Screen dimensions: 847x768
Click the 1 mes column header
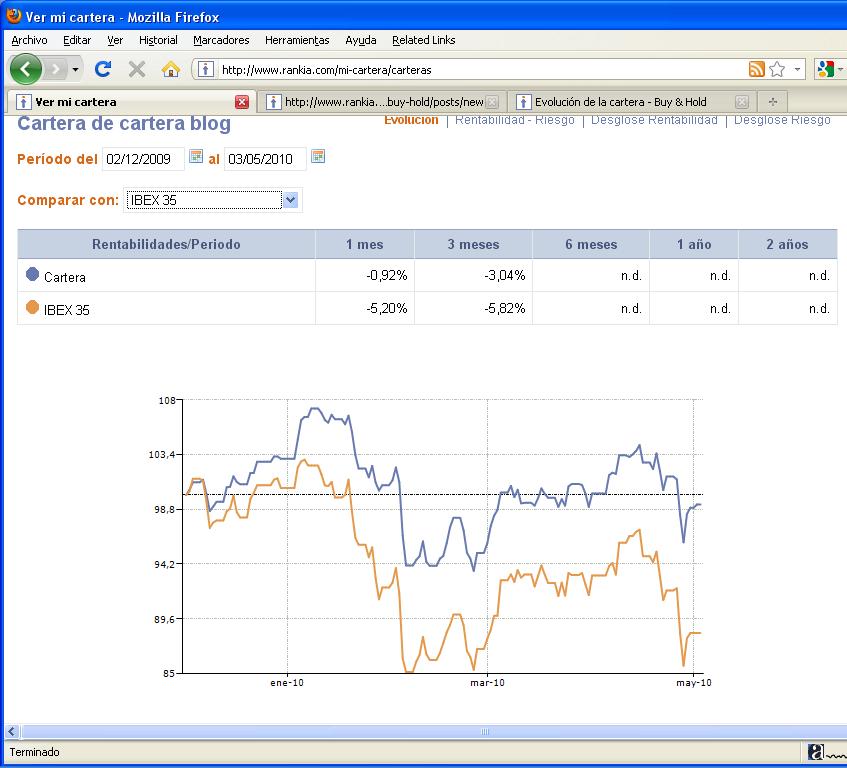click(365, 244)
